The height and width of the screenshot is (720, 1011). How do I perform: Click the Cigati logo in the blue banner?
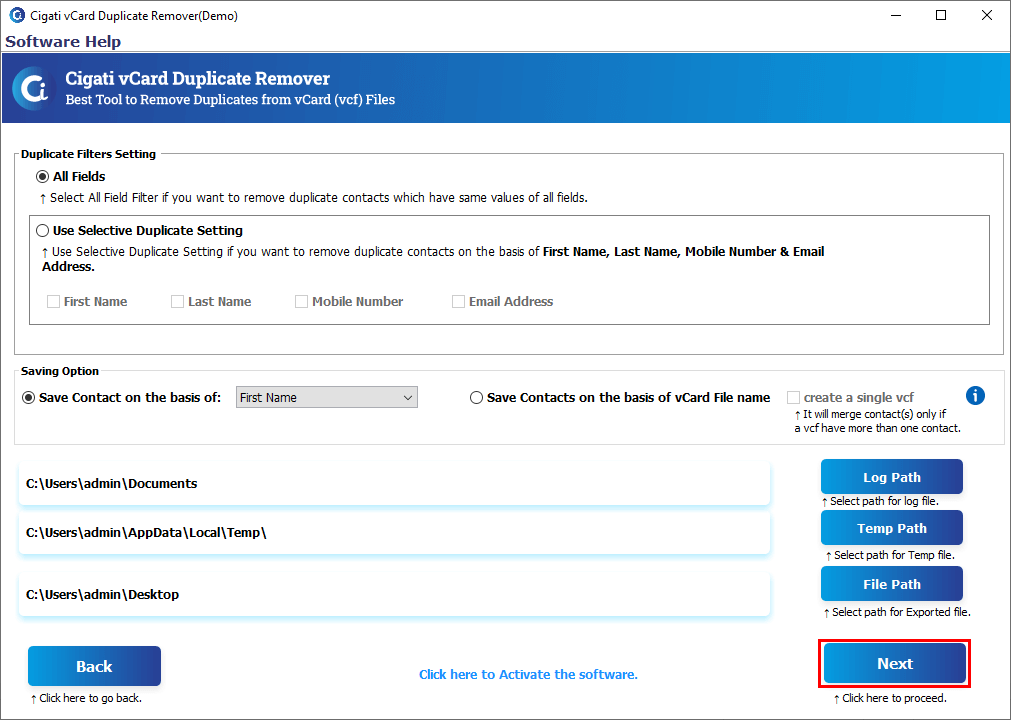[34, 88]
